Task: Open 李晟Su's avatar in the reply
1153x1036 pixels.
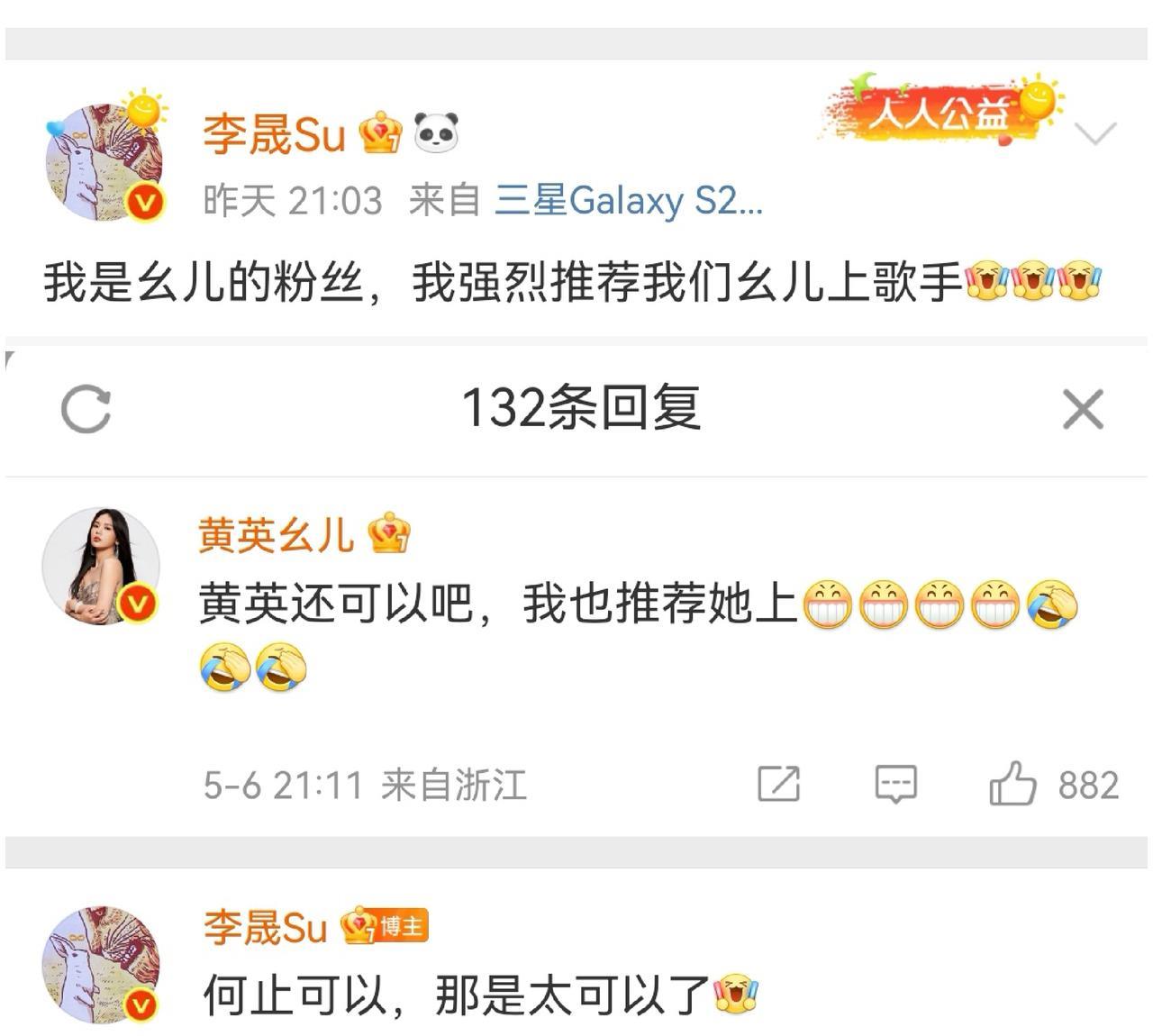Action: coord(102,965)
